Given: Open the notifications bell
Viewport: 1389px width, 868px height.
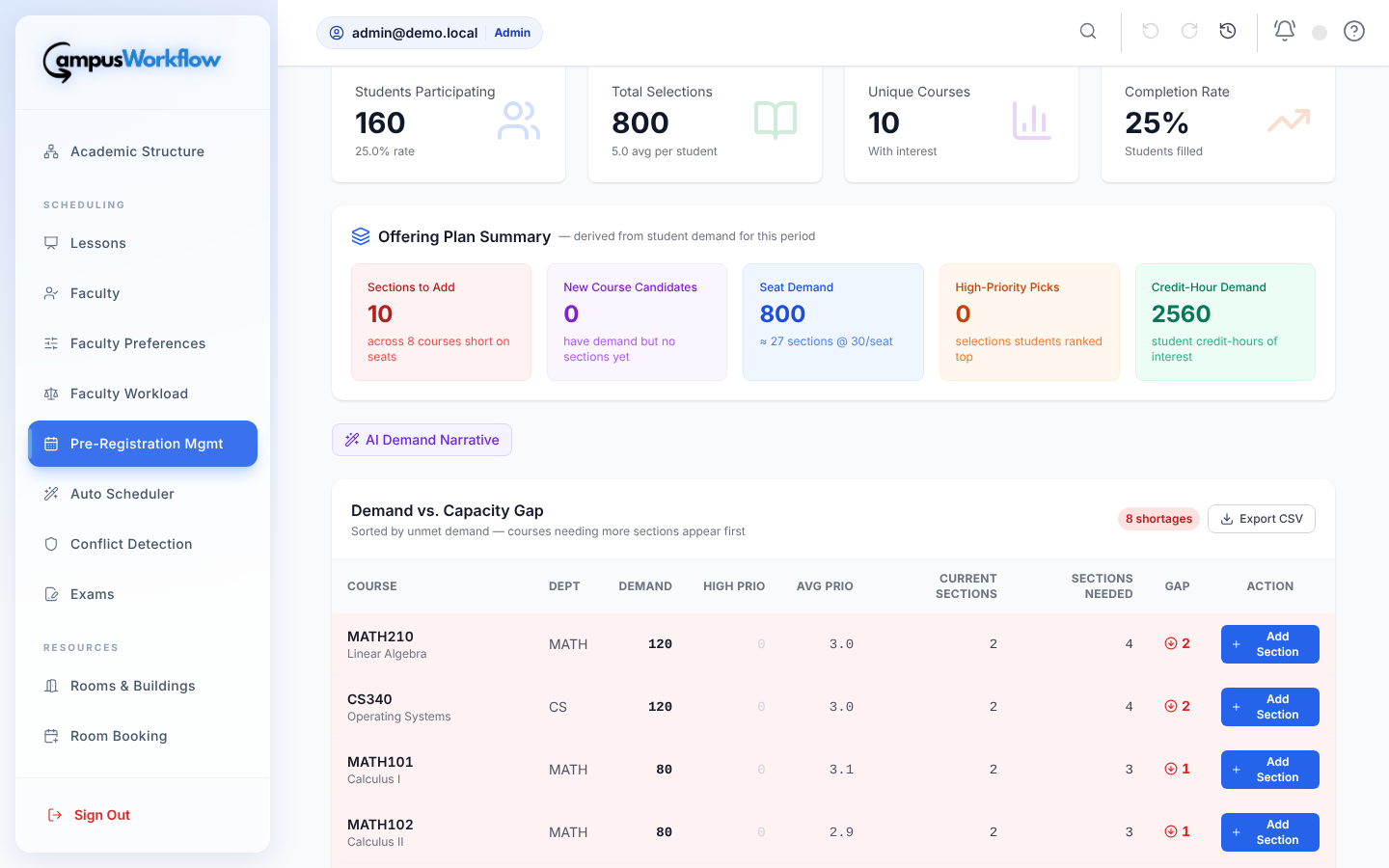Looking at the screenshot, I should tap(1285, 31).
